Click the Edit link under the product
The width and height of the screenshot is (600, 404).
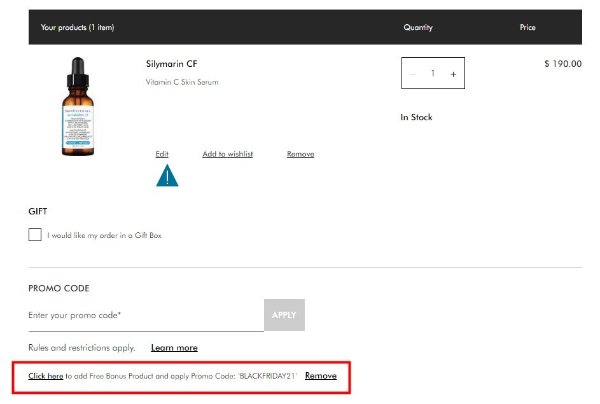[x=162, y=154]
